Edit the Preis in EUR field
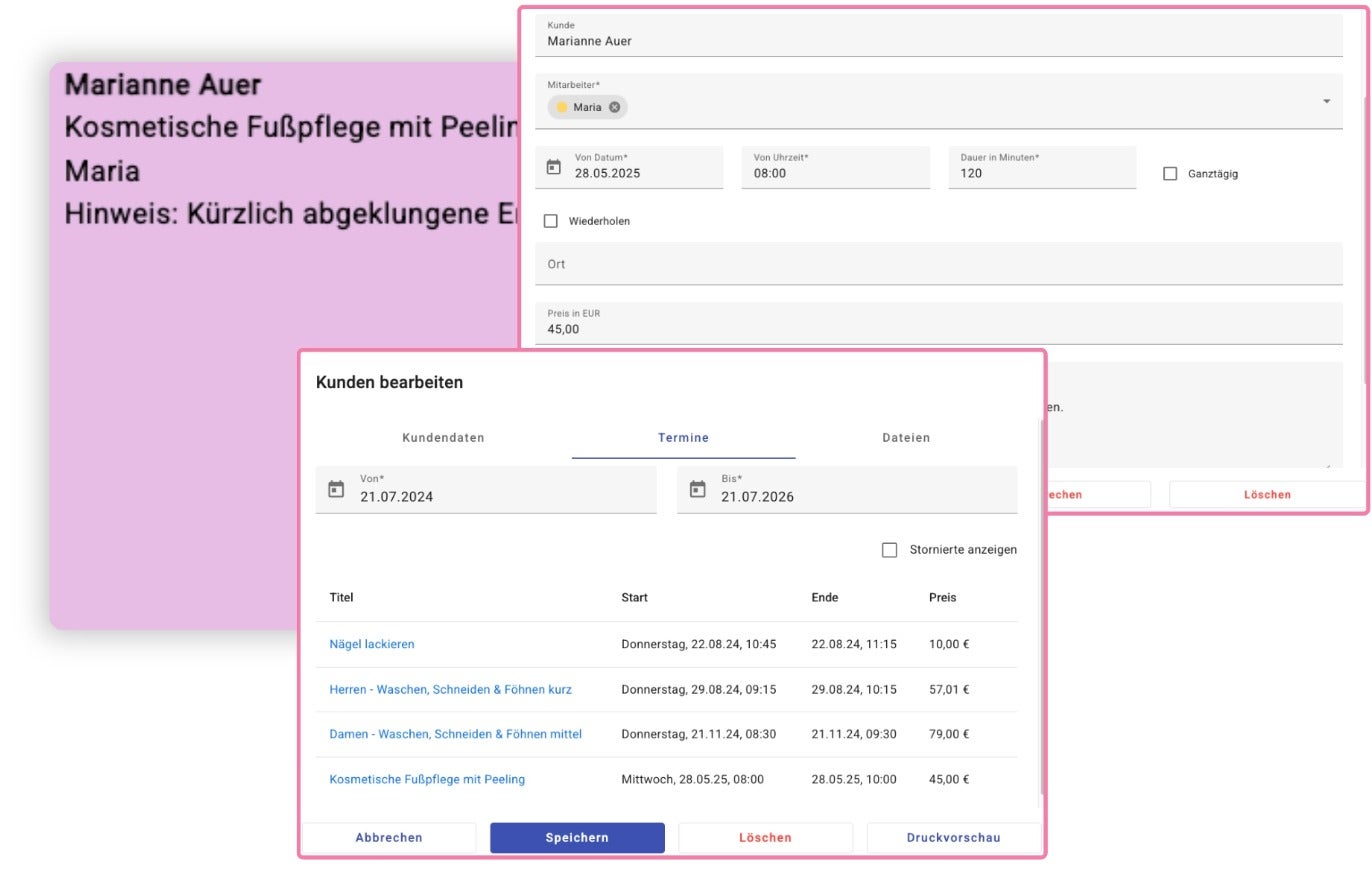The width and height of the screenshot is (1372, 880). pos(938,323)
